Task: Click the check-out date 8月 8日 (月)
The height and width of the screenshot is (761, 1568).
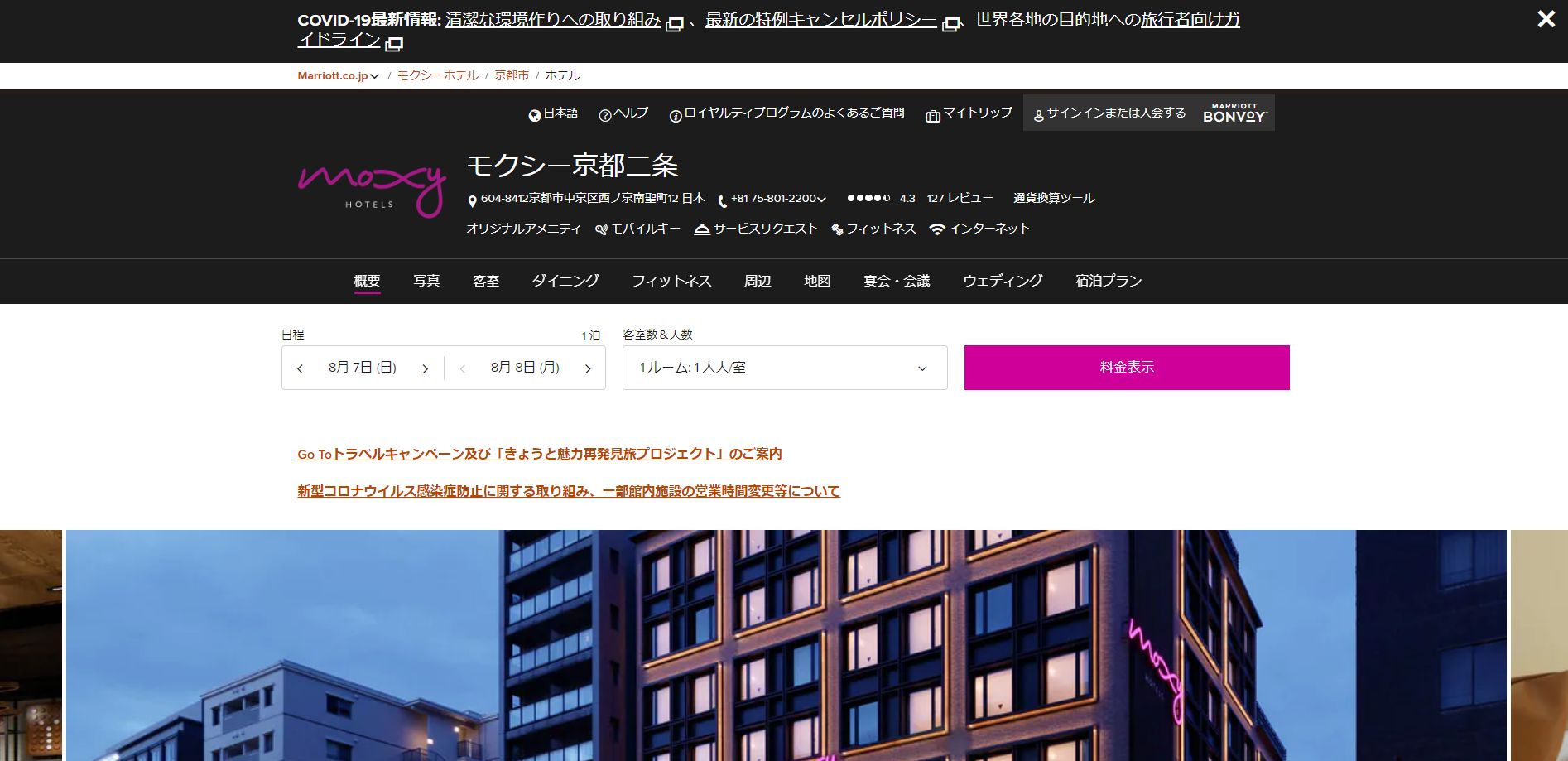Action: (x=525, y=368)
